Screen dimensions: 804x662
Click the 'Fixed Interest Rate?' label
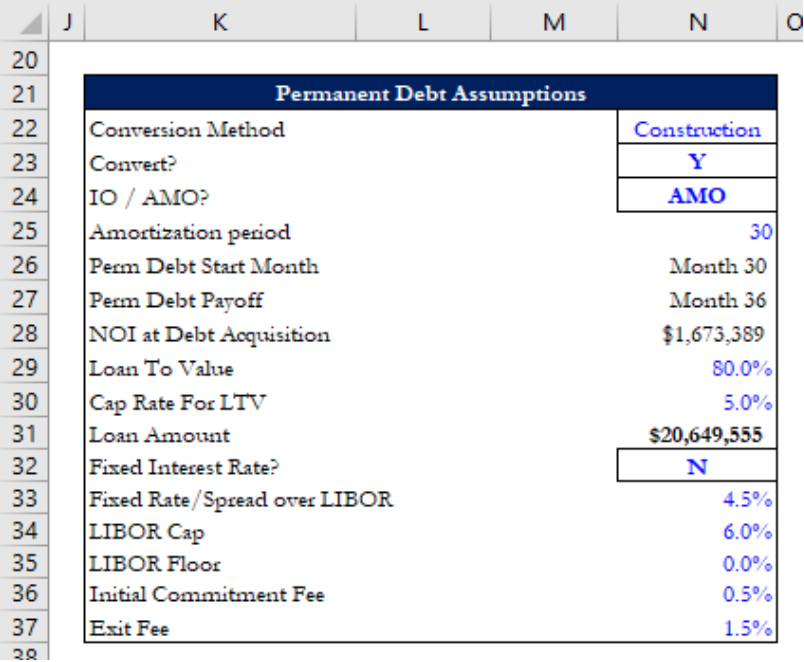pyautogui.click(x=184, y=467)
